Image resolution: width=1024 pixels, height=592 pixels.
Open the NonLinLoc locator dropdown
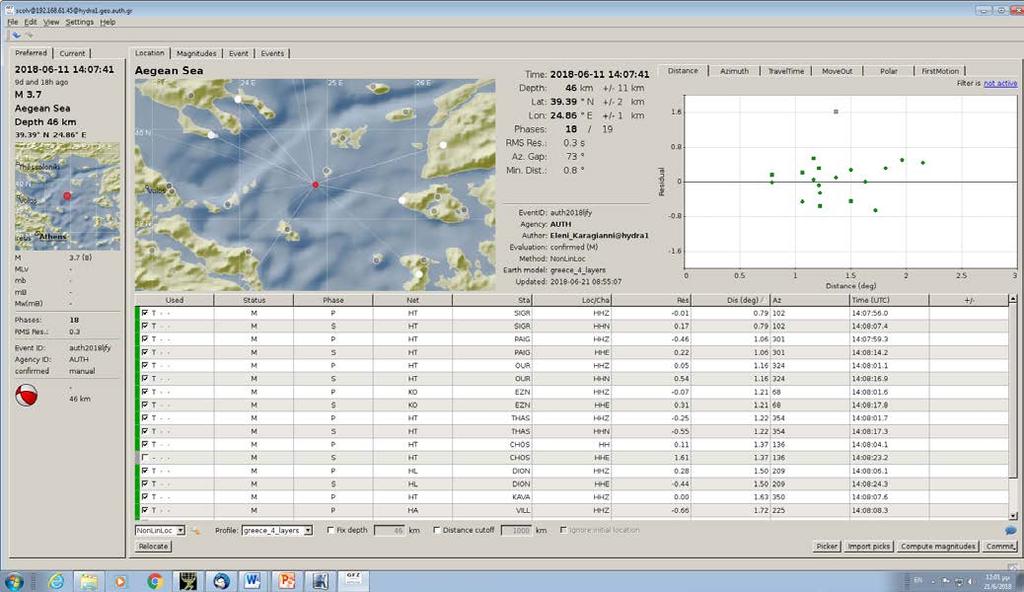(160, 531)
